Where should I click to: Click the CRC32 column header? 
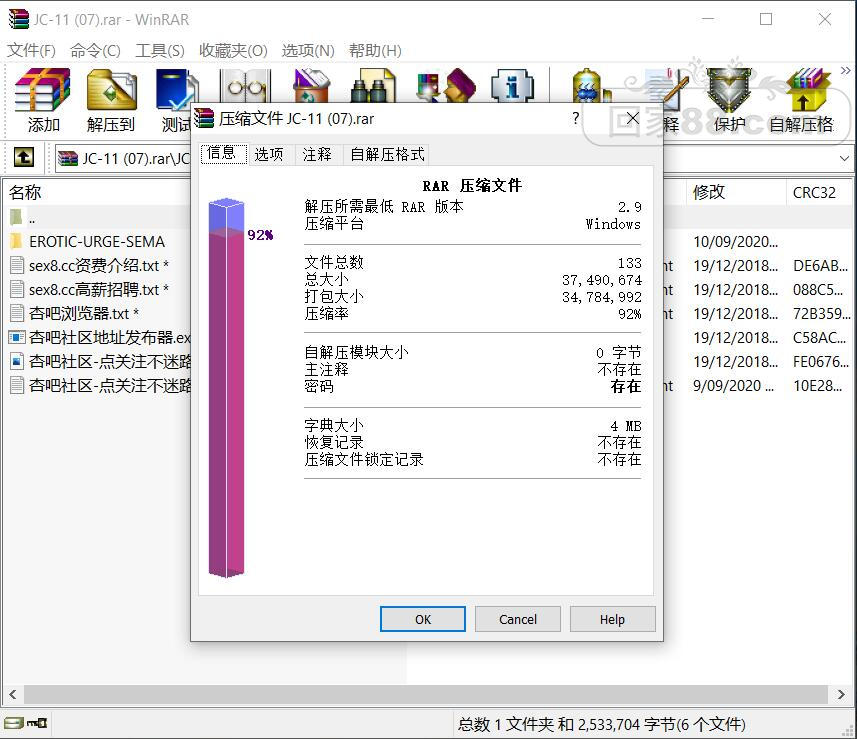click(x=814, y=192)
